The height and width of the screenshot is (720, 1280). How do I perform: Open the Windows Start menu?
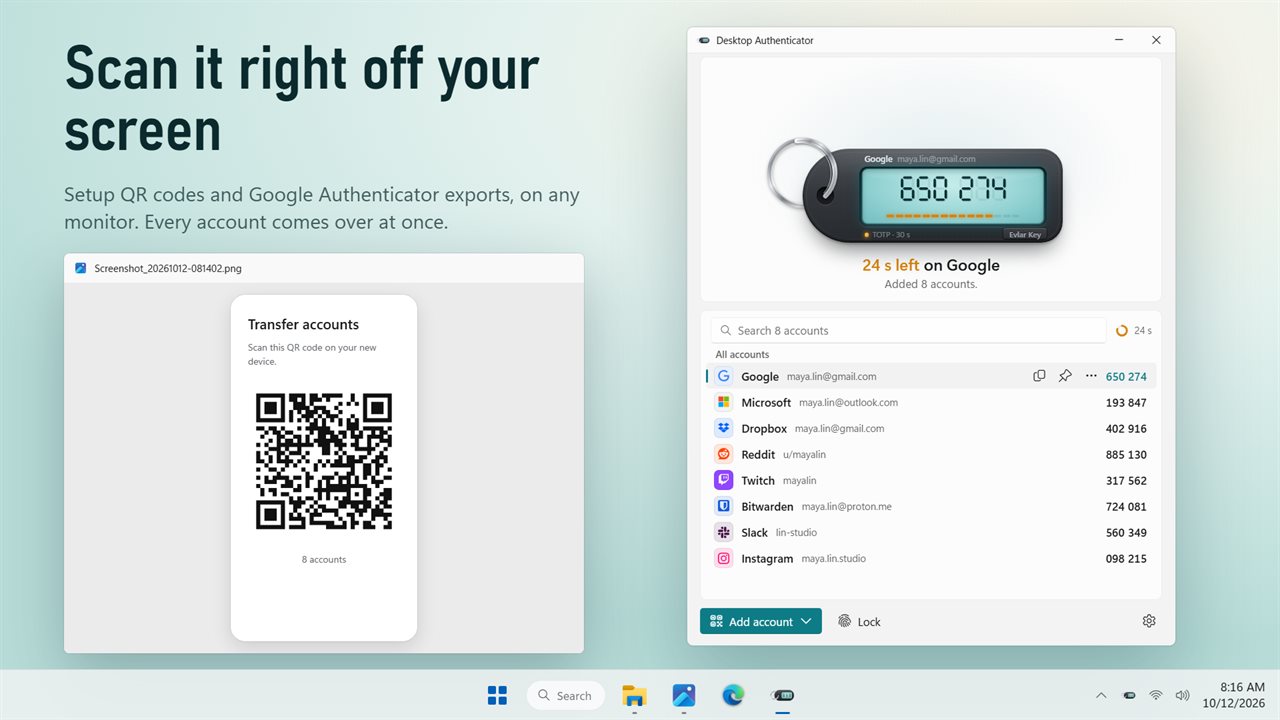[x=497, y=695]
